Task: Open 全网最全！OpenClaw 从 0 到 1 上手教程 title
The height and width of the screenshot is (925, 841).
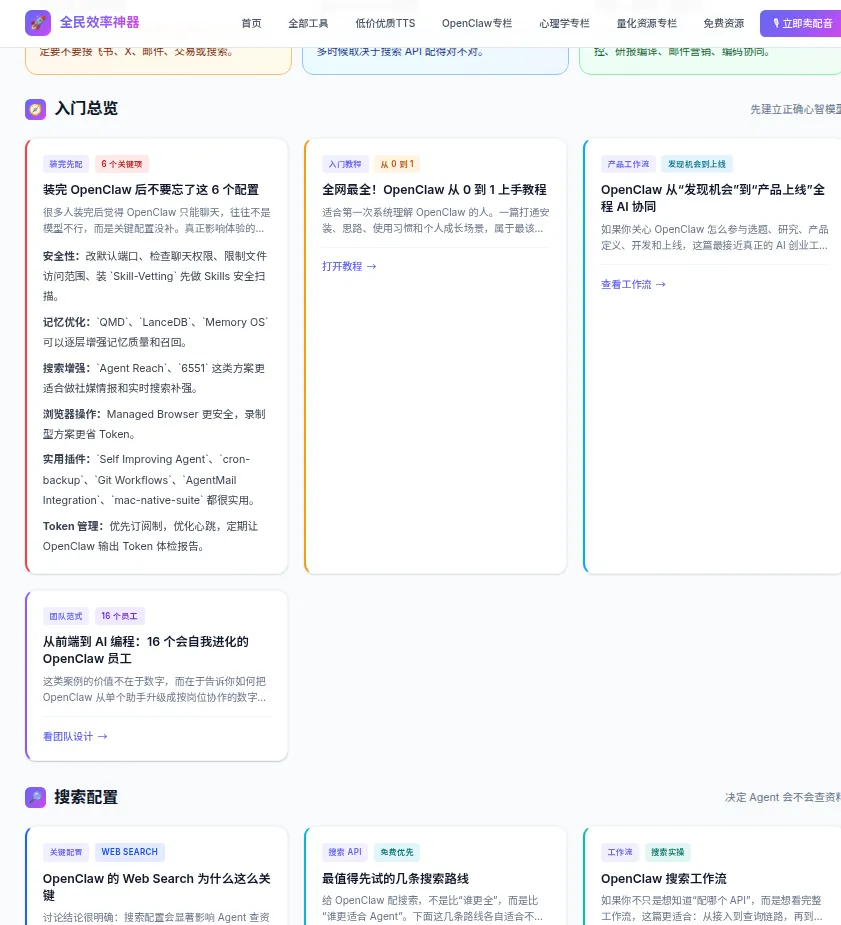Action: pyautogui.click(x=434, y=189)
